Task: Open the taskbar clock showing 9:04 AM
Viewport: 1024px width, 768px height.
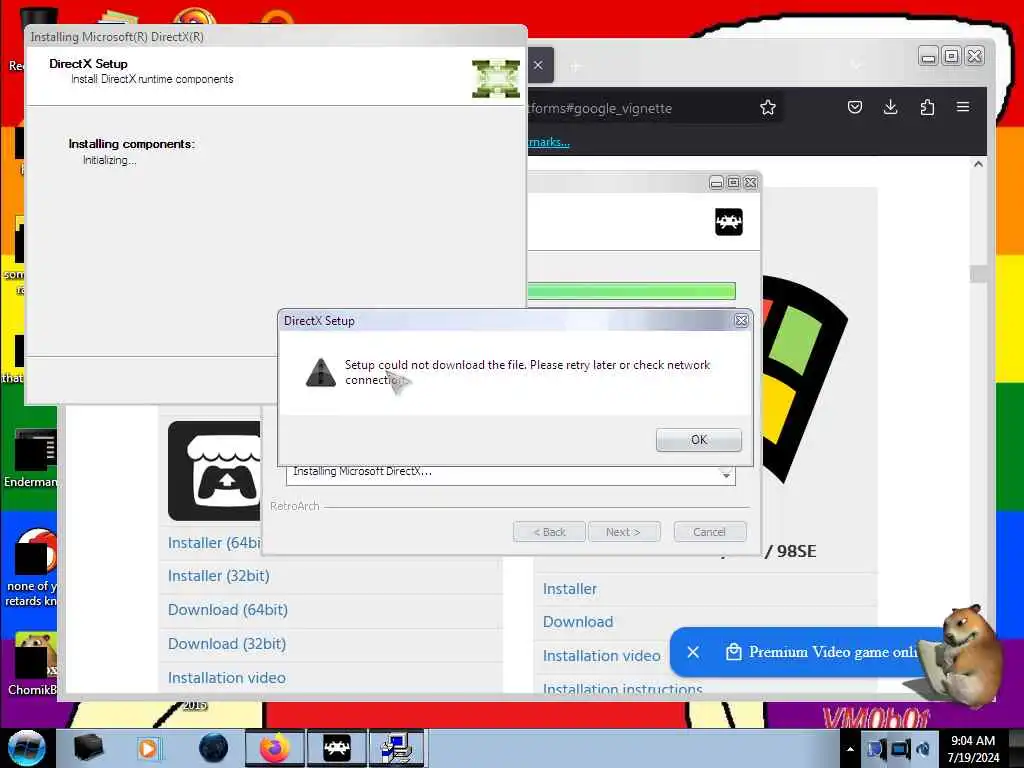Action: coord(973,748)
